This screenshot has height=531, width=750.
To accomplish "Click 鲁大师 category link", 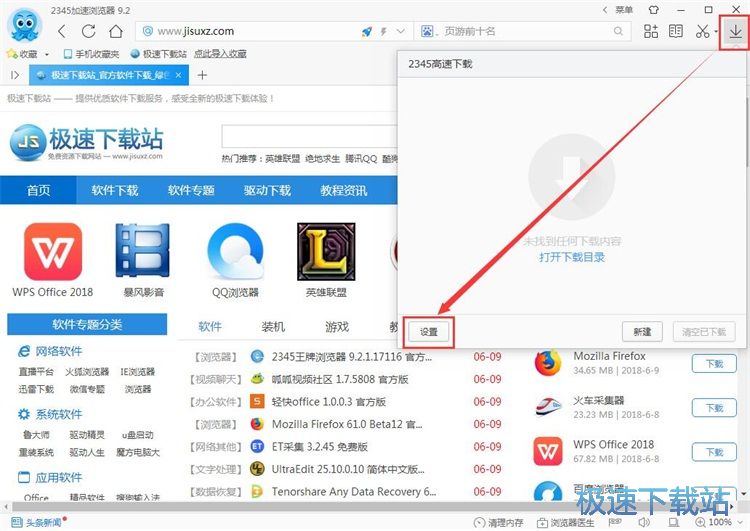I will pyautogui.click(x=36, y=435).
